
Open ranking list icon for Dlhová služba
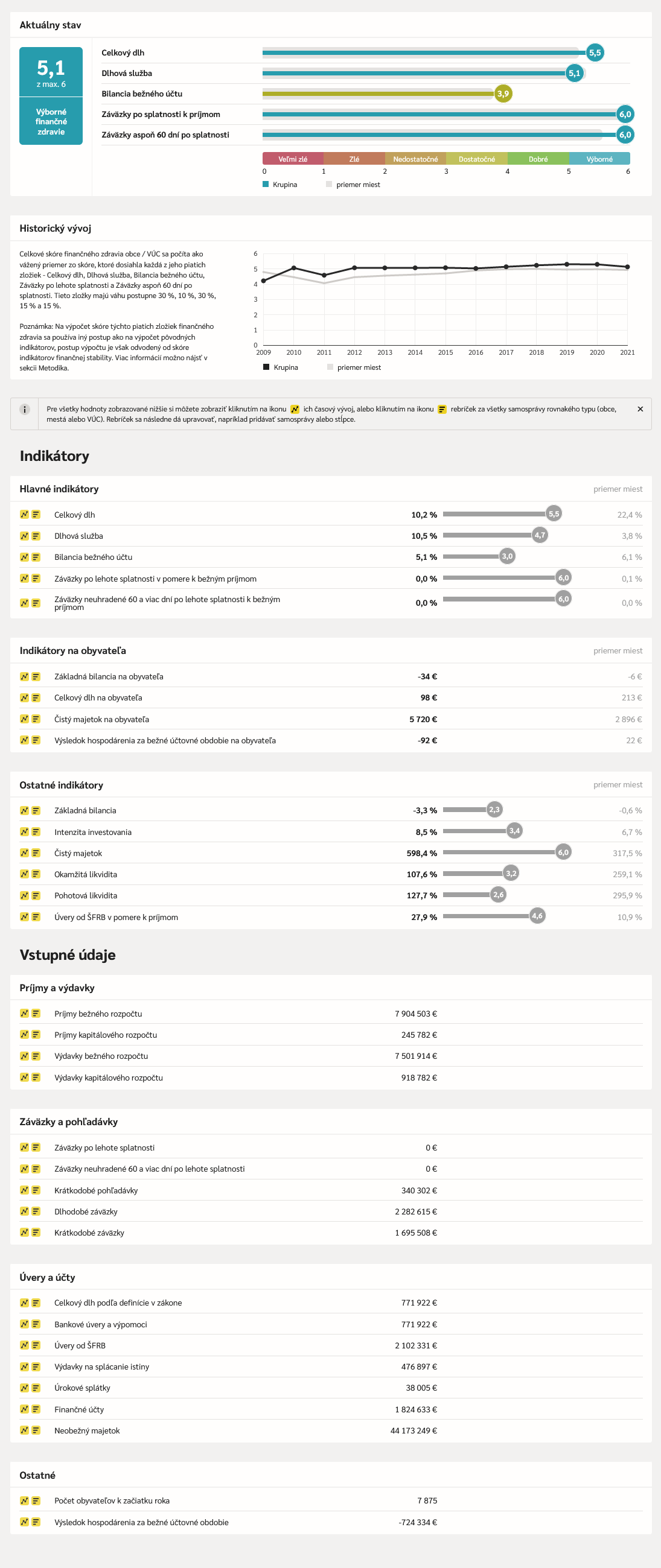pyautogui.click(x=36, y=536)
